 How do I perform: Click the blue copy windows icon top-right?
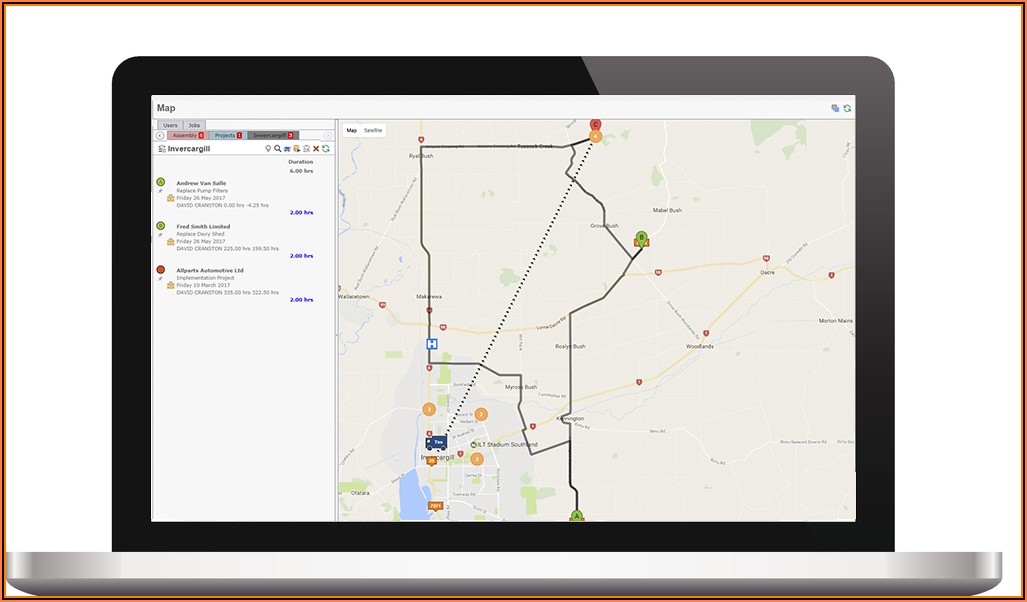tap(835, 108)
